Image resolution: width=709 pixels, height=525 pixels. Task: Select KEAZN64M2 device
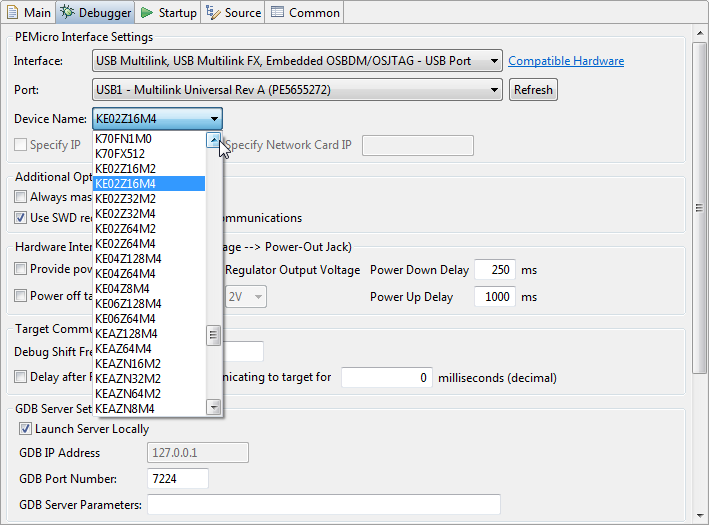click(149, 393)
